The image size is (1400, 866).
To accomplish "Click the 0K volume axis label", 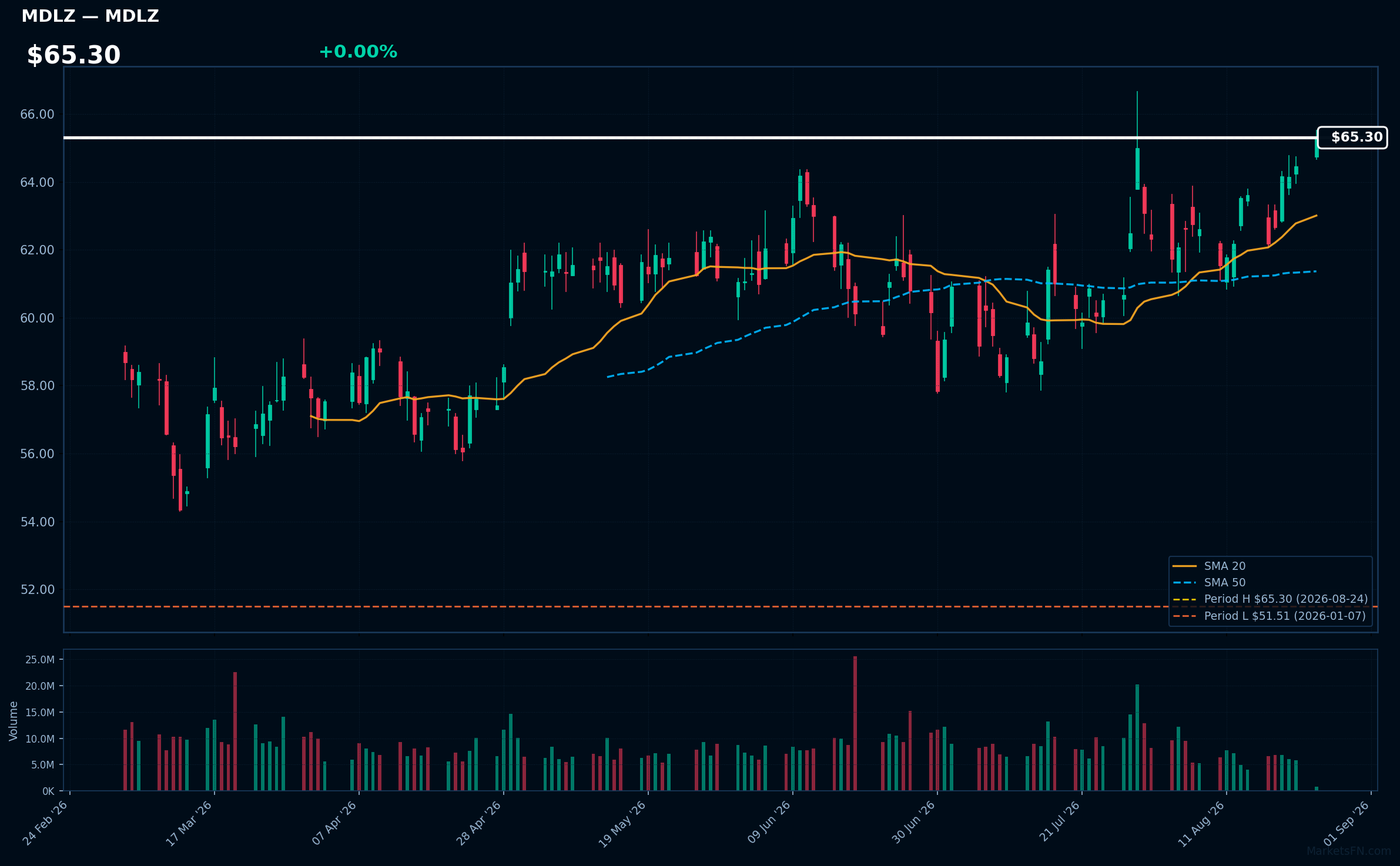I will (x=48, y=791).
